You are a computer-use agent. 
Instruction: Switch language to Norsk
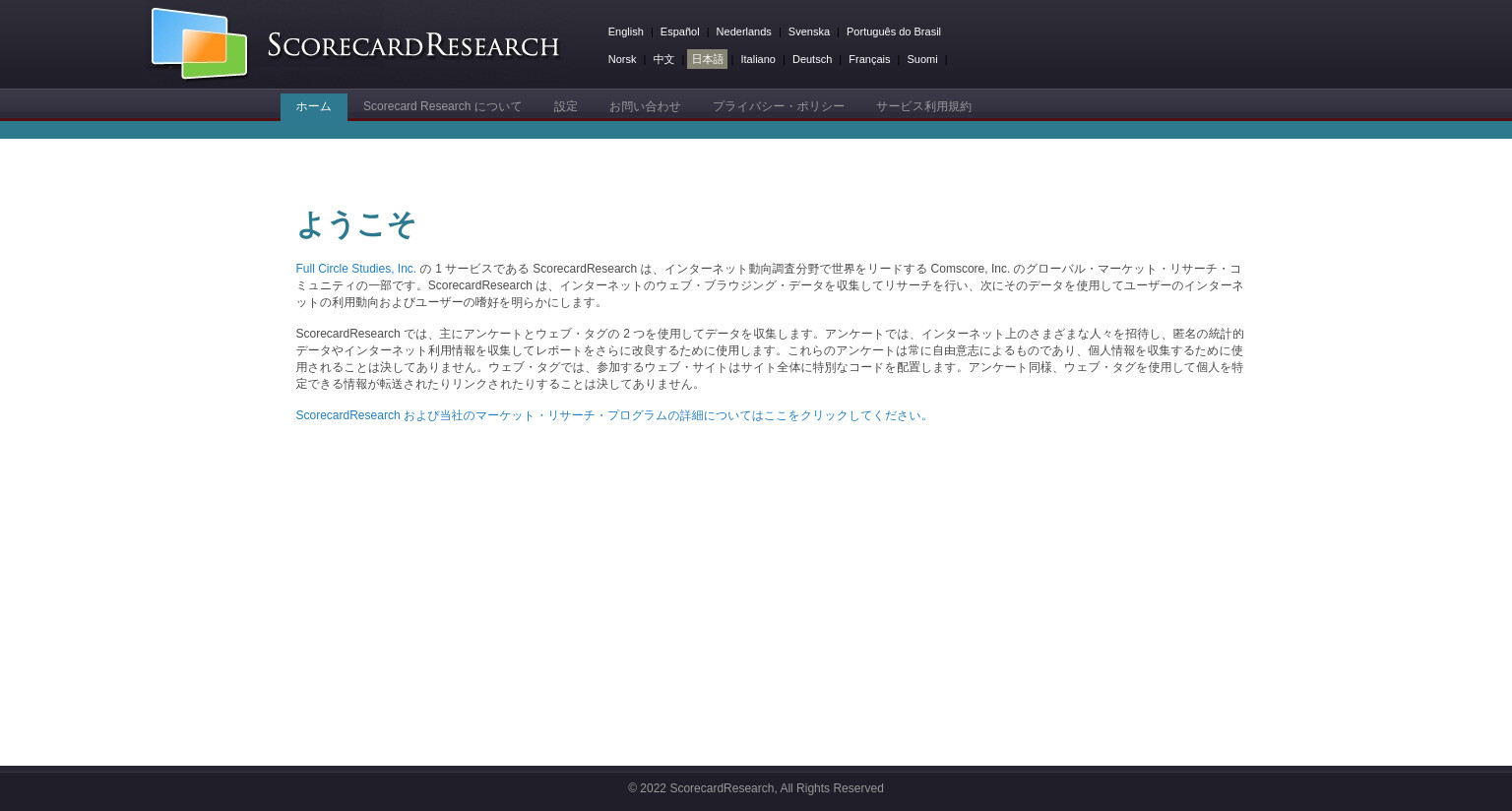[x=621, y=59]
